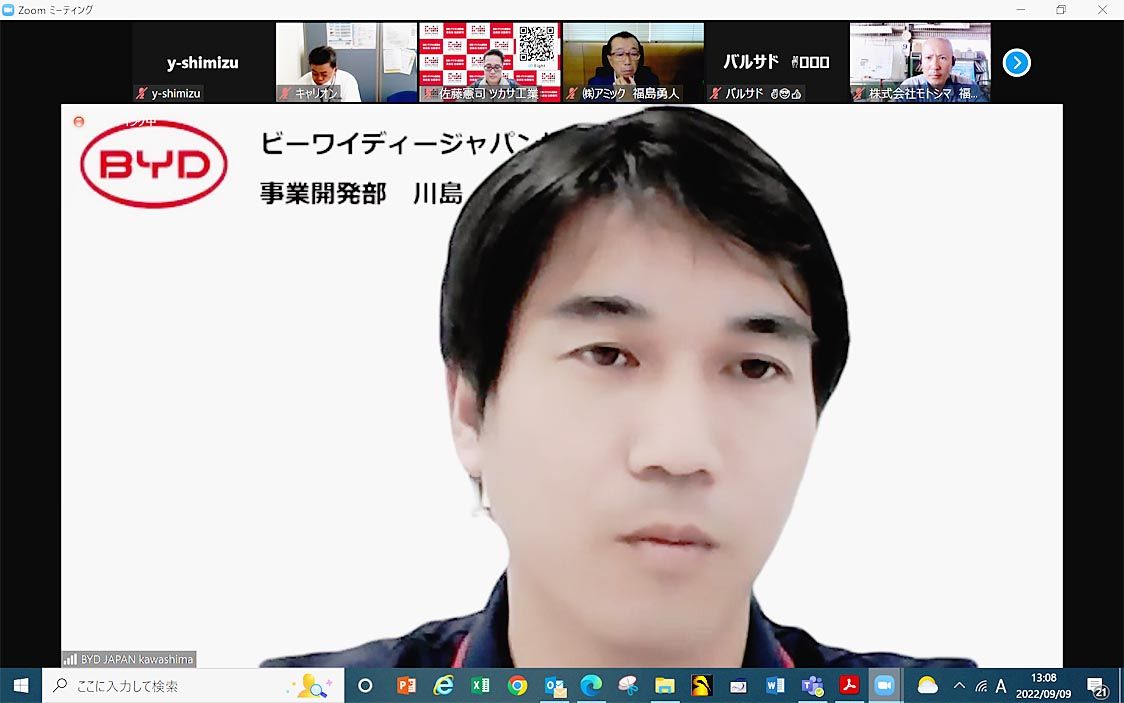Open the notification center with 21 alerts
Image resolution: width=1124 pixels, height=703 pixels.
(x=1097, y=686)
